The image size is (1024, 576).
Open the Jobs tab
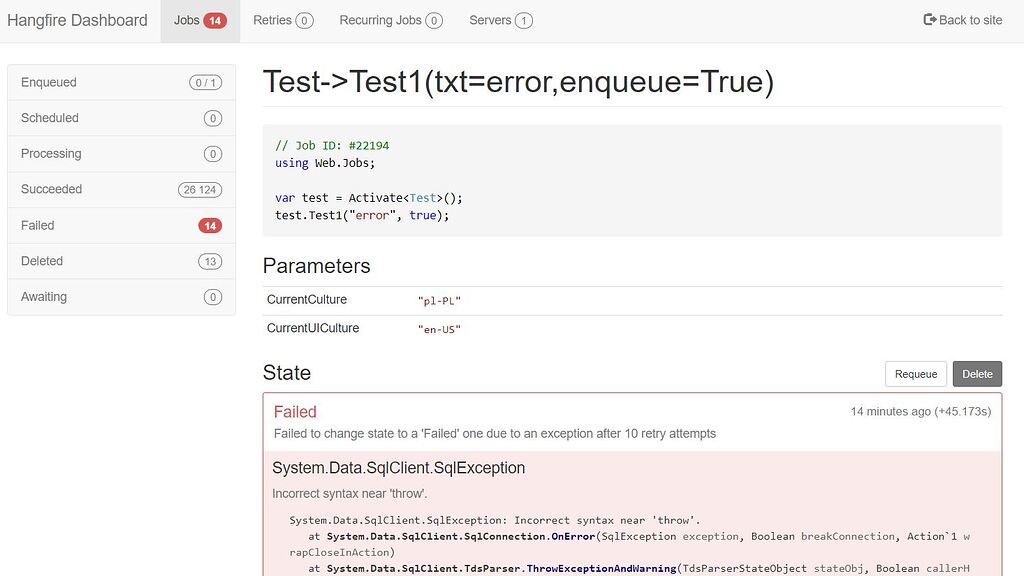pos(200,21)
